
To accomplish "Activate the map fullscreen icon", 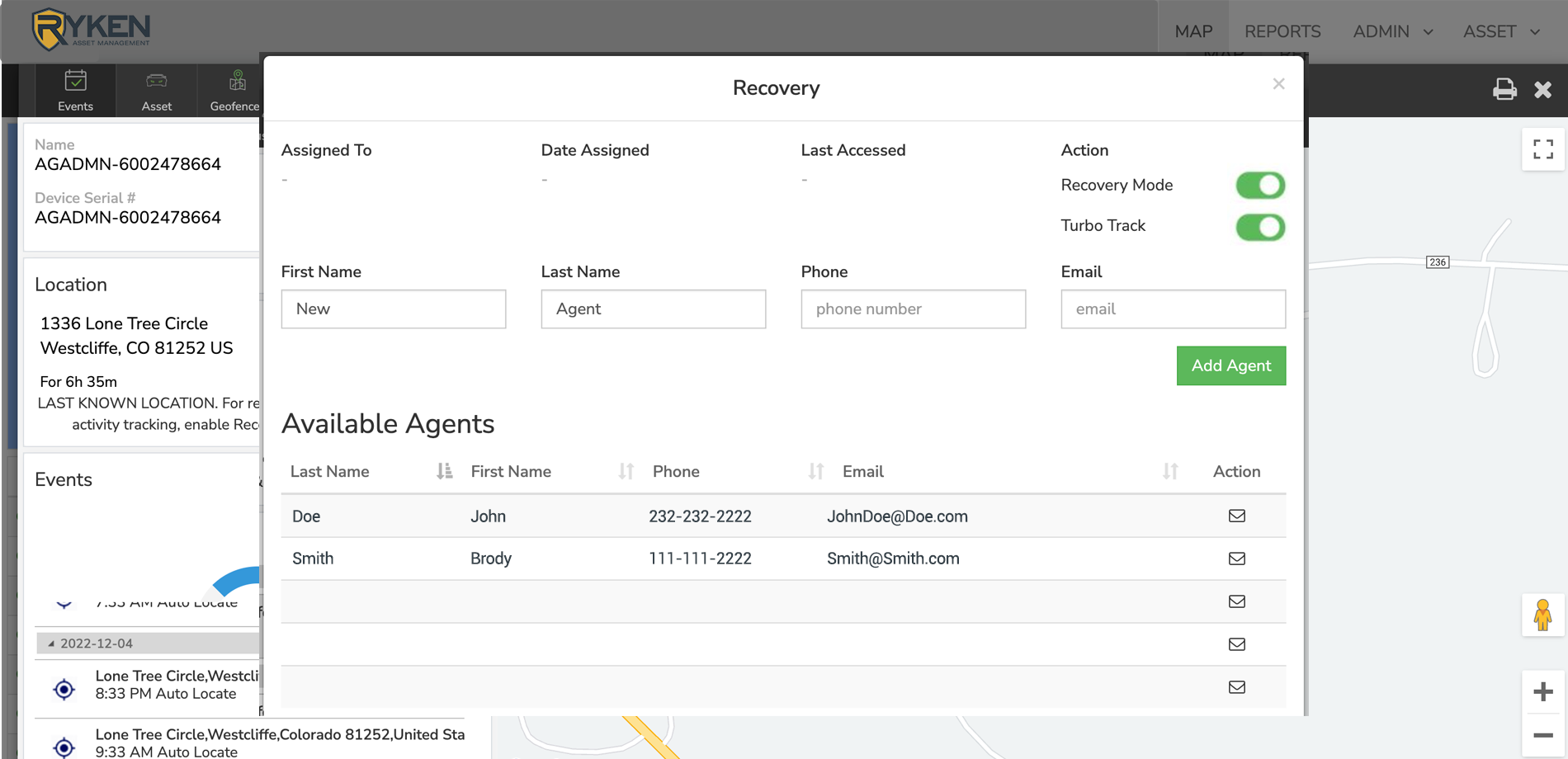I will point(1543,150).
